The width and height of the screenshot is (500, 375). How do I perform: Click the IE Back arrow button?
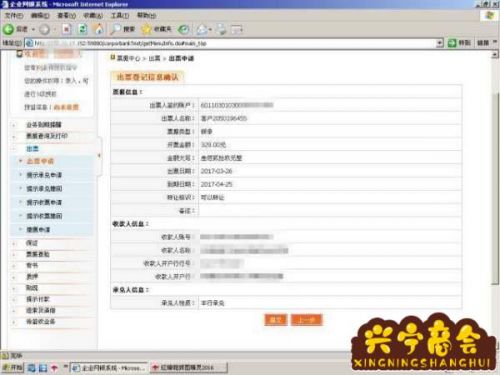pos(8,29)
